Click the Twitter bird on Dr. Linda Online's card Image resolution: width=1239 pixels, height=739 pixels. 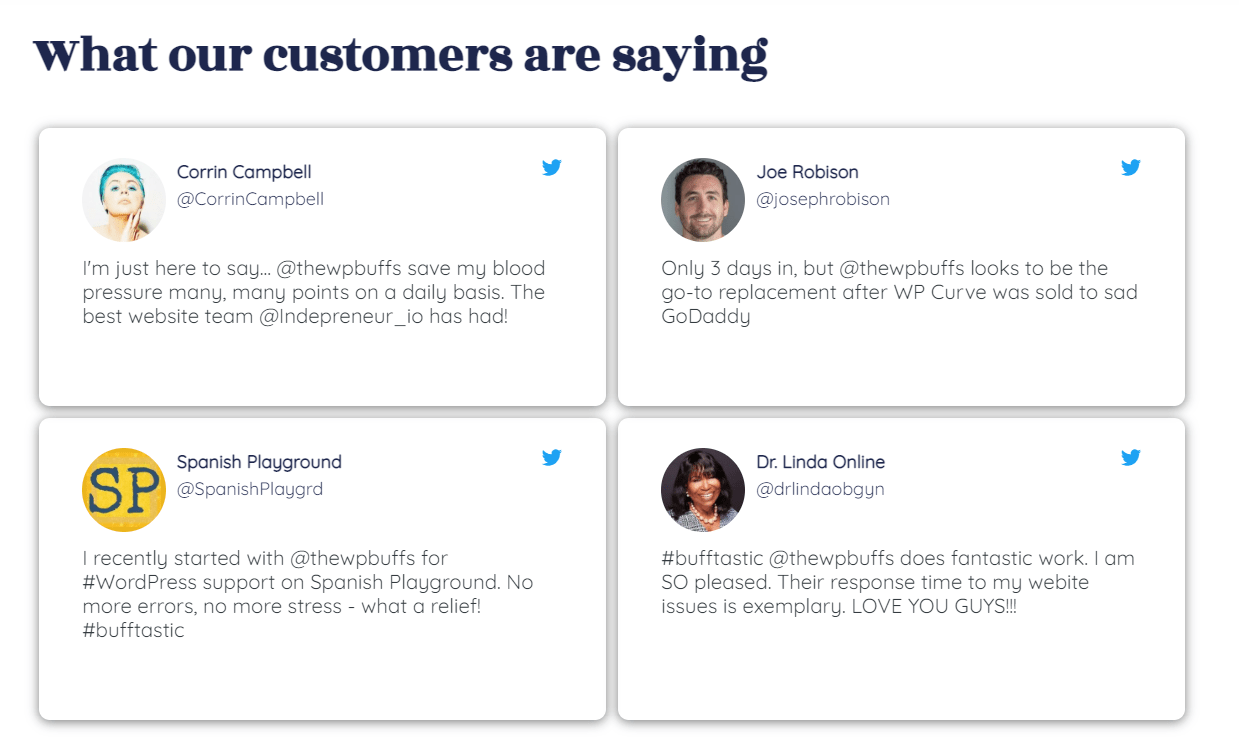1131,458
